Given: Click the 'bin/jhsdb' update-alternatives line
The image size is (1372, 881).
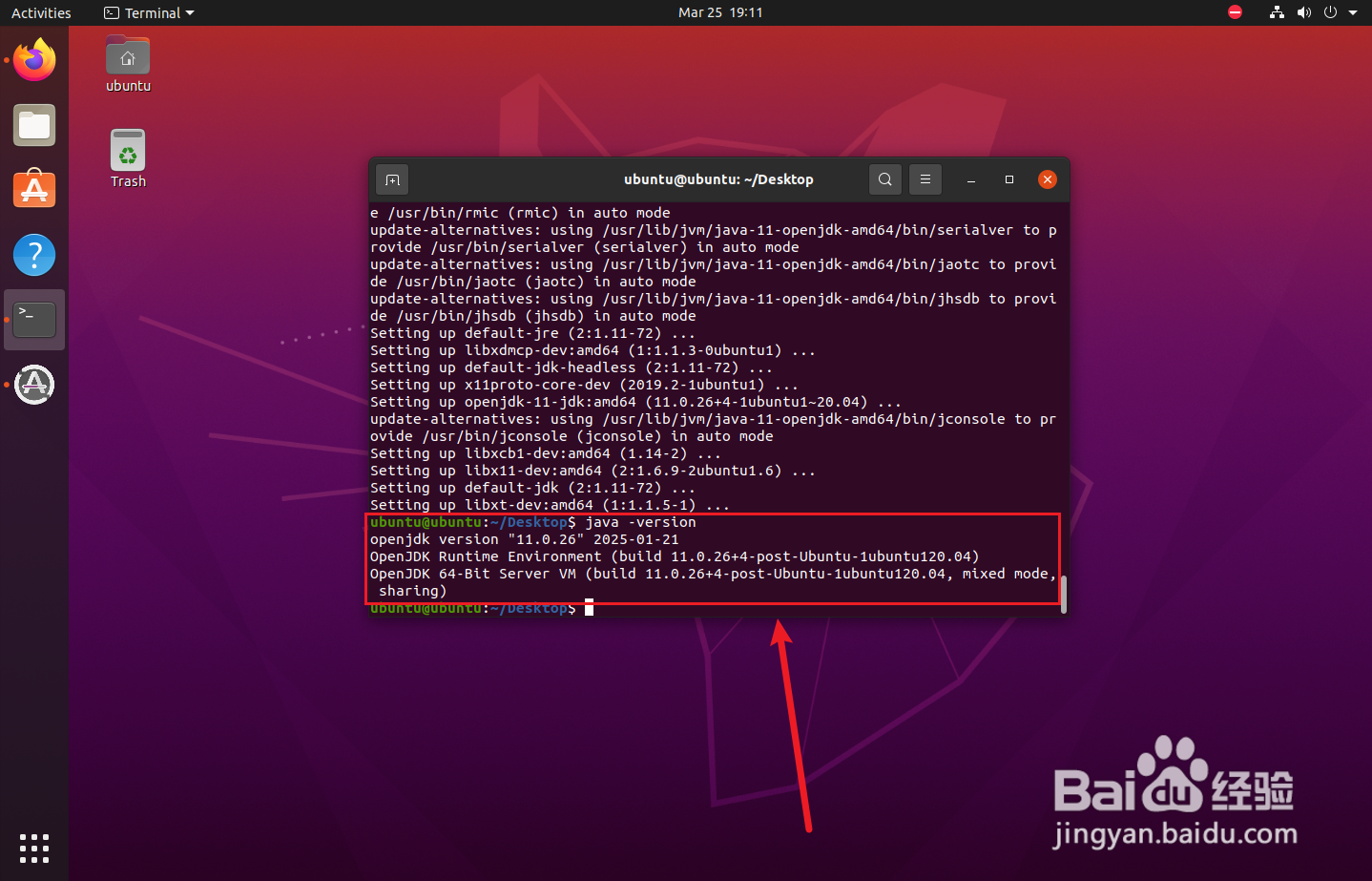Looking at the screenshot, I should tap(714, 299).
